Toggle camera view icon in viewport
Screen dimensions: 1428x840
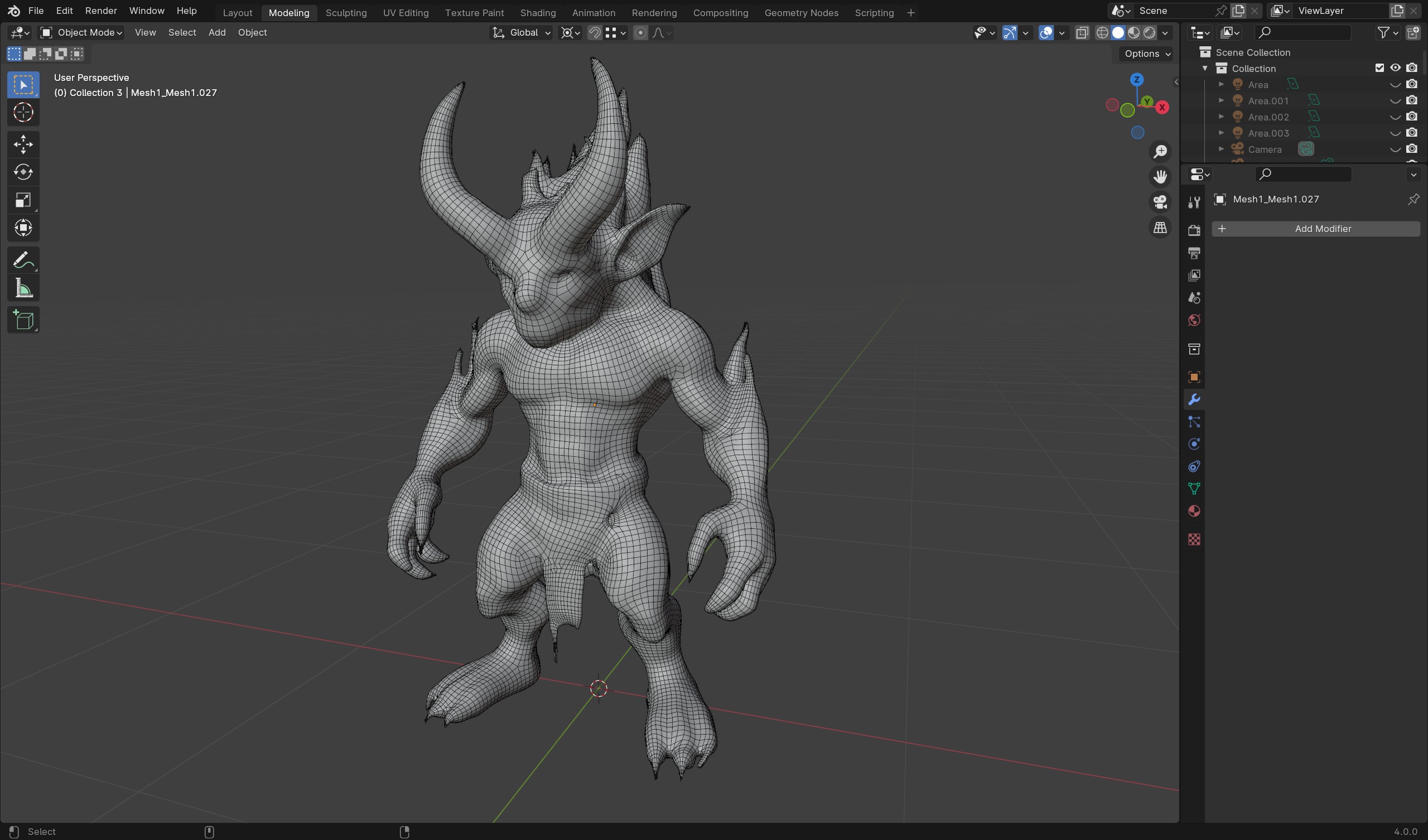pyautogui.click(x=1160, y=202)
